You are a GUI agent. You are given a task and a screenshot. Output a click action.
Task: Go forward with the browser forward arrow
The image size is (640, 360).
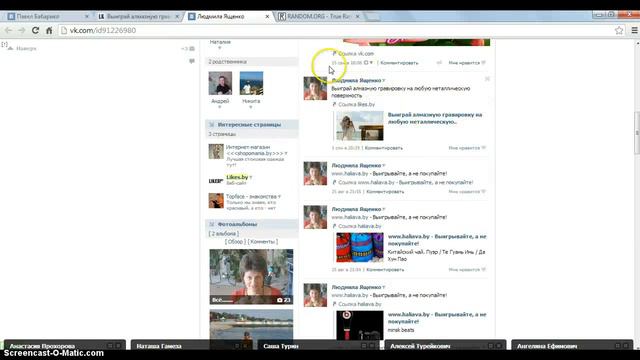point(22,31)
